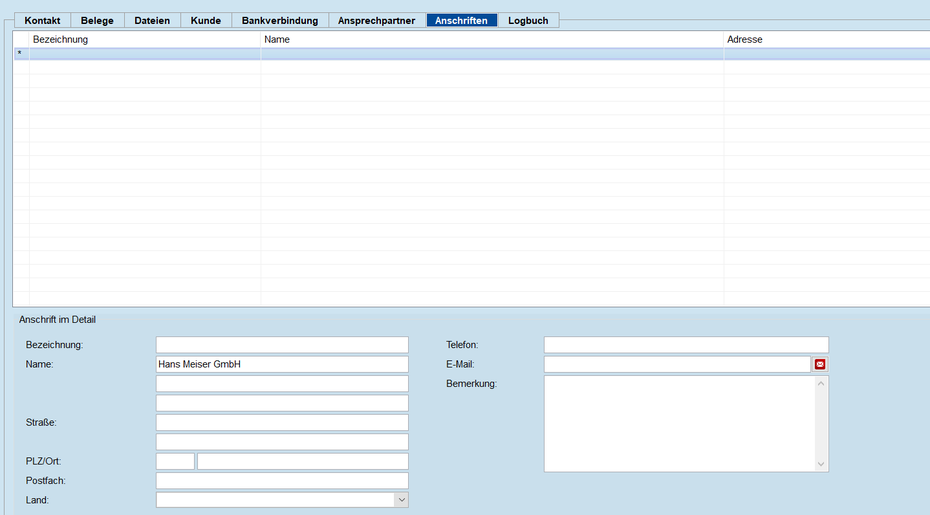Click the empty Name cell in new row
Image resolution: width=930 pixels, height=515 pixels.
tap(492, 54)
